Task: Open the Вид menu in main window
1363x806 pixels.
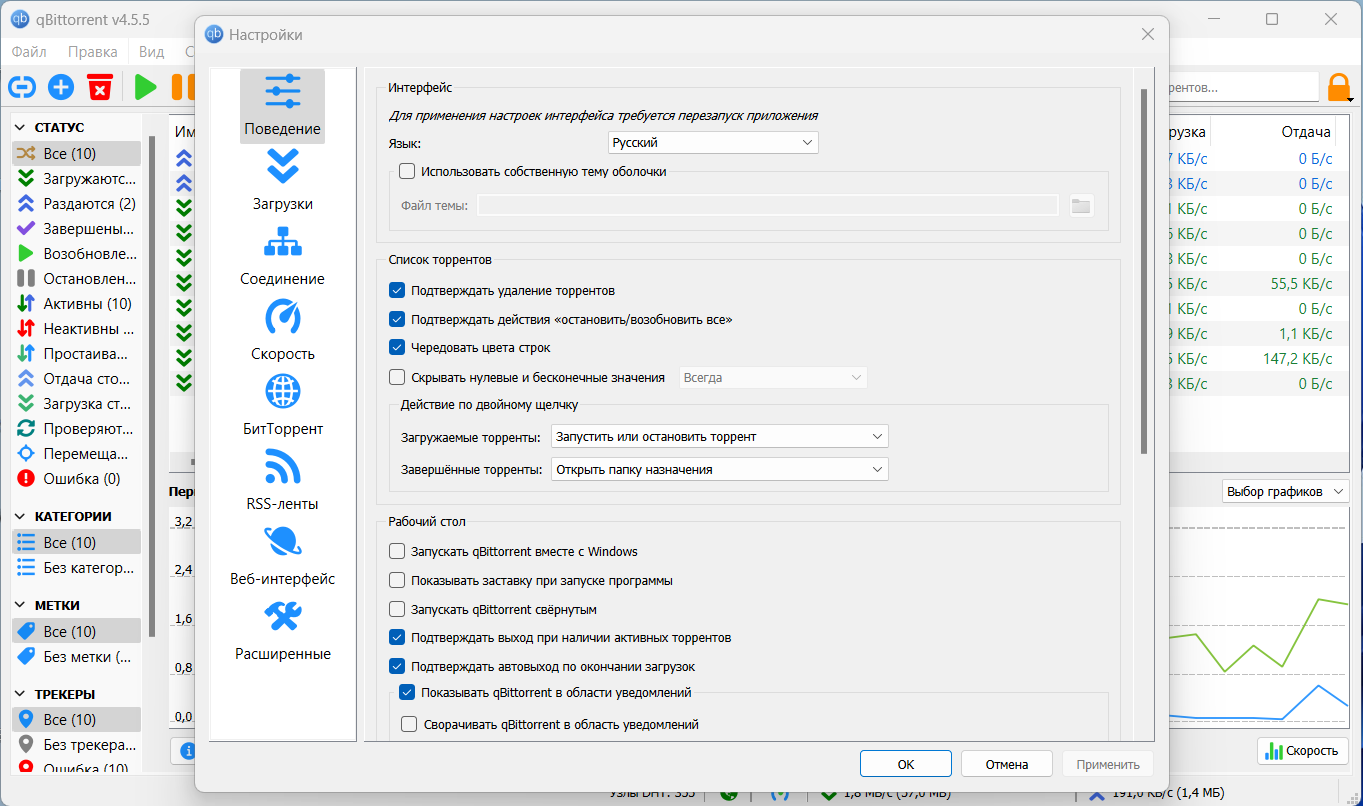Action: (152, 51)
